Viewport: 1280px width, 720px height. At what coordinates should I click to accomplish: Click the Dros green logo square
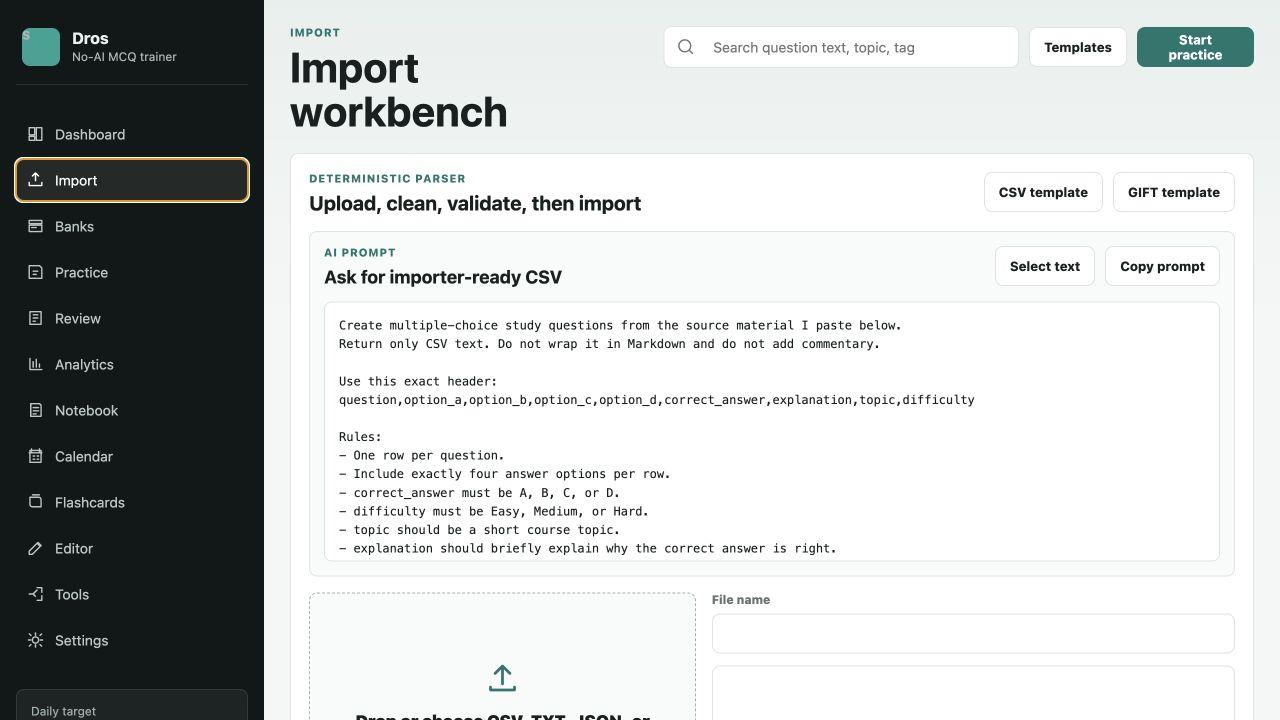click(41, 47)
